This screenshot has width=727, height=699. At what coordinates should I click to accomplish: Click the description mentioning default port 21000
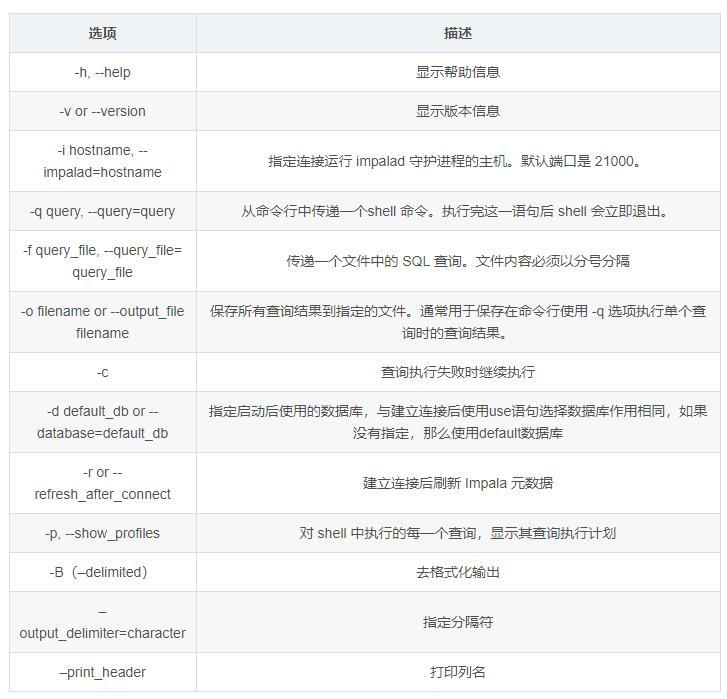click(458, 161)
